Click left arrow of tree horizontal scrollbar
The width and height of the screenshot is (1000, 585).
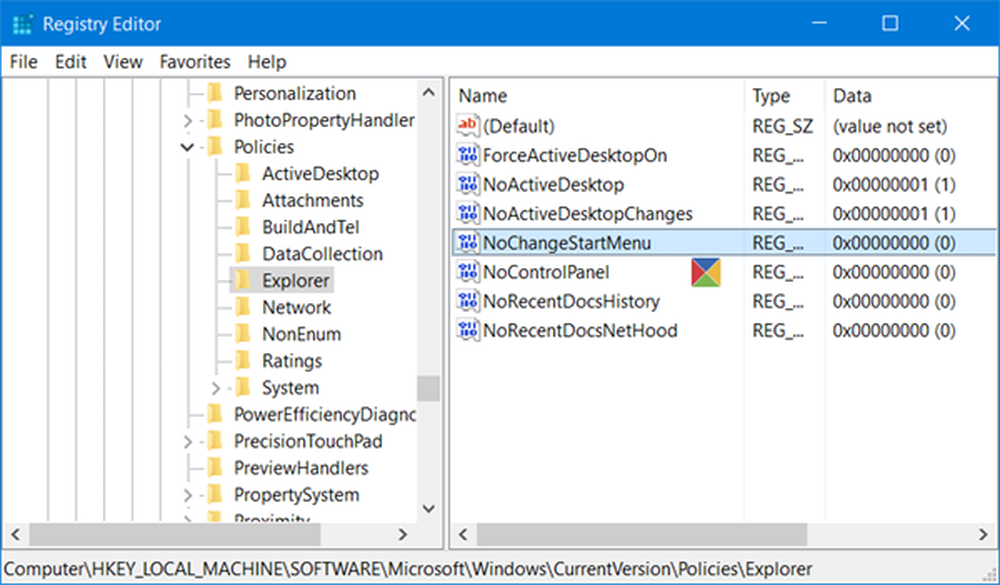pyautogui.click(x=15, y=534)
